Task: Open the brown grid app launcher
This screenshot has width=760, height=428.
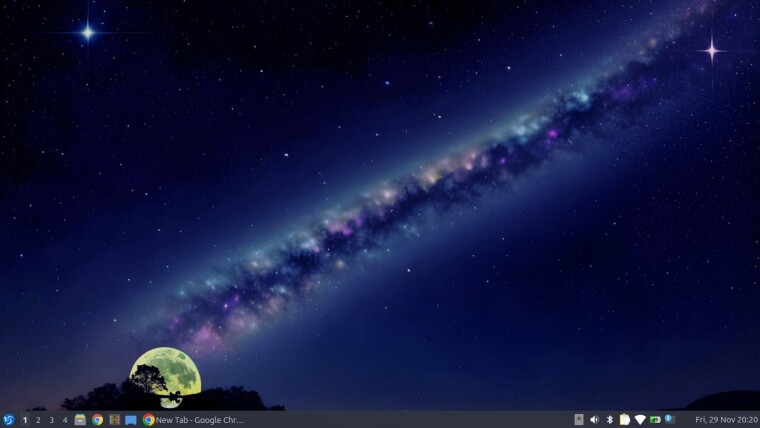Action: click(114, 420)
